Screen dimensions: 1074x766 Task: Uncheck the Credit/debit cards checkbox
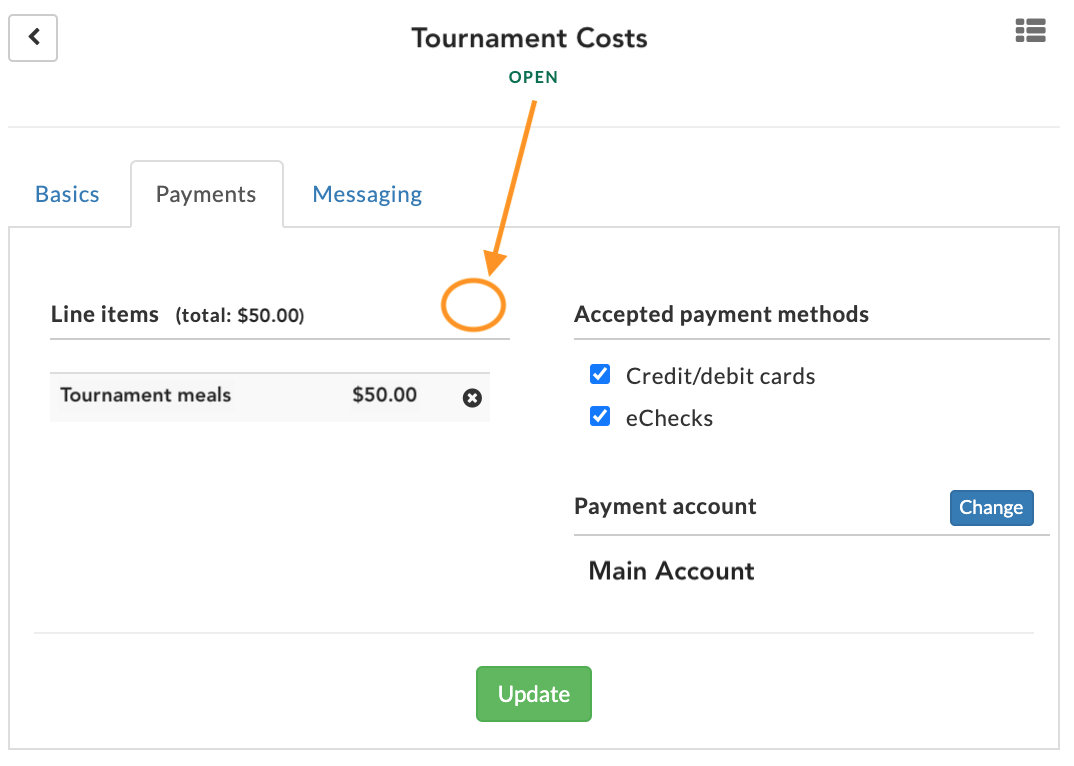[x=600, y=374]
